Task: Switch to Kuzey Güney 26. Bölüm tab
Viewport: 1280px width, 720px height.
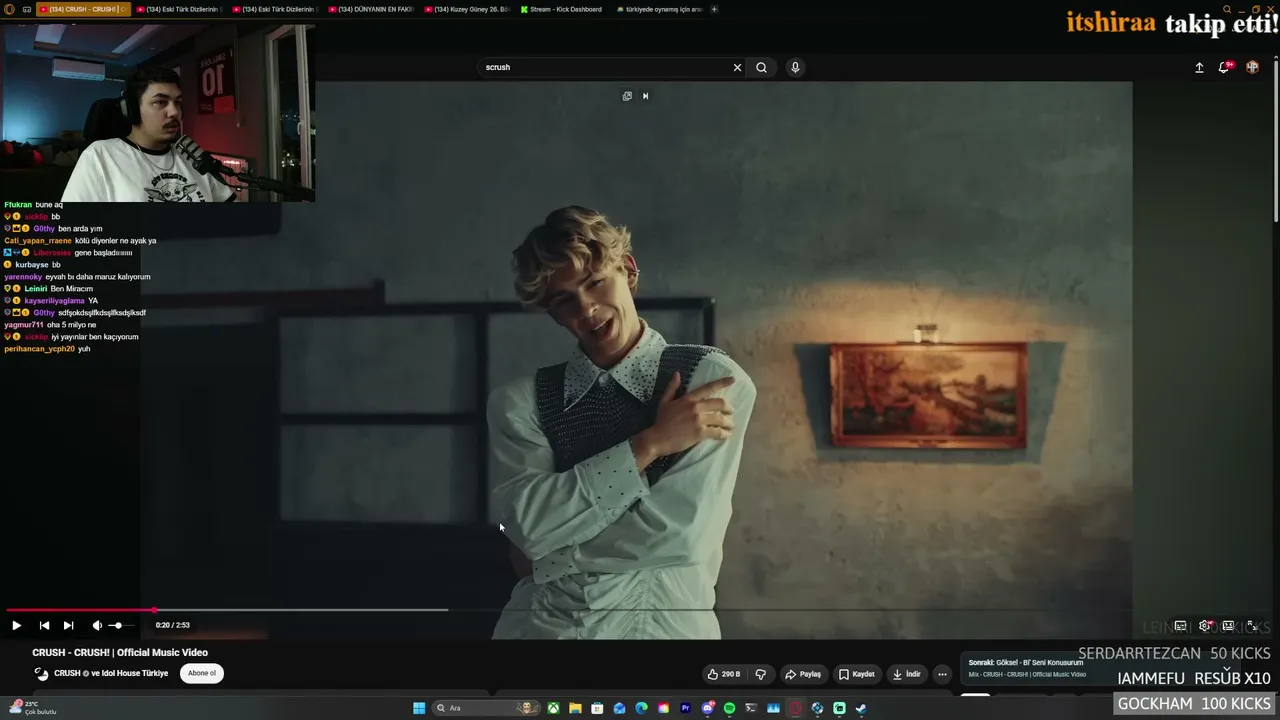Action: [x=466, y=9]
